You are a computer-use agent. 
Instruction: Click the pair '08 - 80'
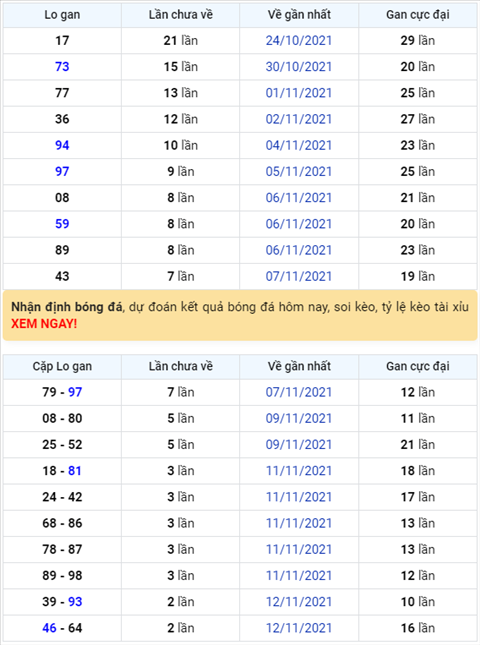62,418
